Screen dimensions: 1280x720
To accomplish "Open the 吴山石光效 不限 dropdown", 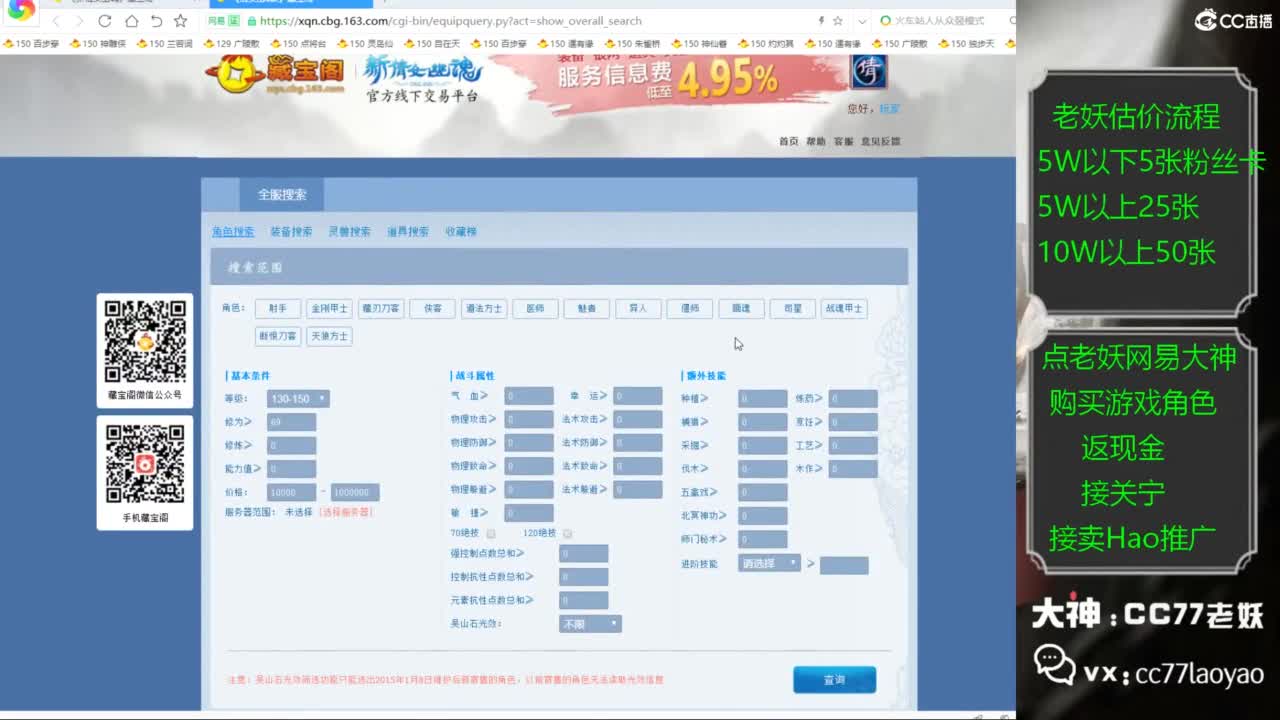I will (x=589, y=622).
